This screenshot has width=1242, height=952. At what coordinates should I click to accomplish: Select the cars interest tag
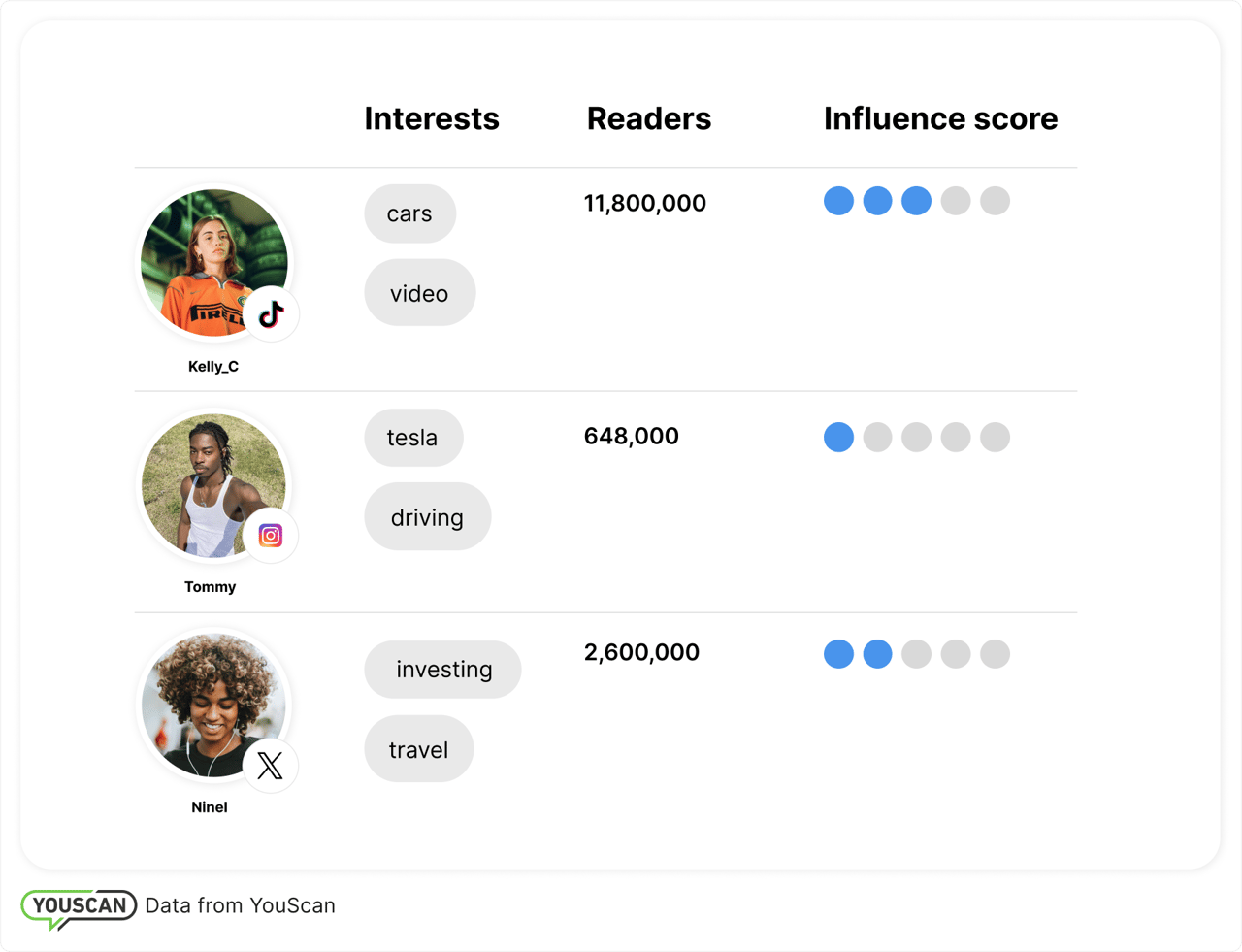tap(409, 213)
